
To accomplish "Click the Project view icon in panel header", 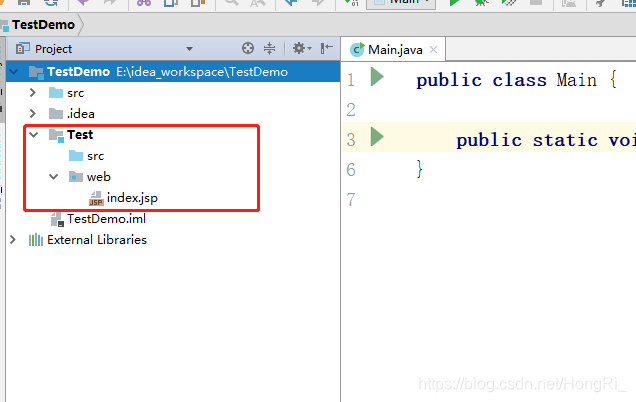I will [x=23, y=49].
